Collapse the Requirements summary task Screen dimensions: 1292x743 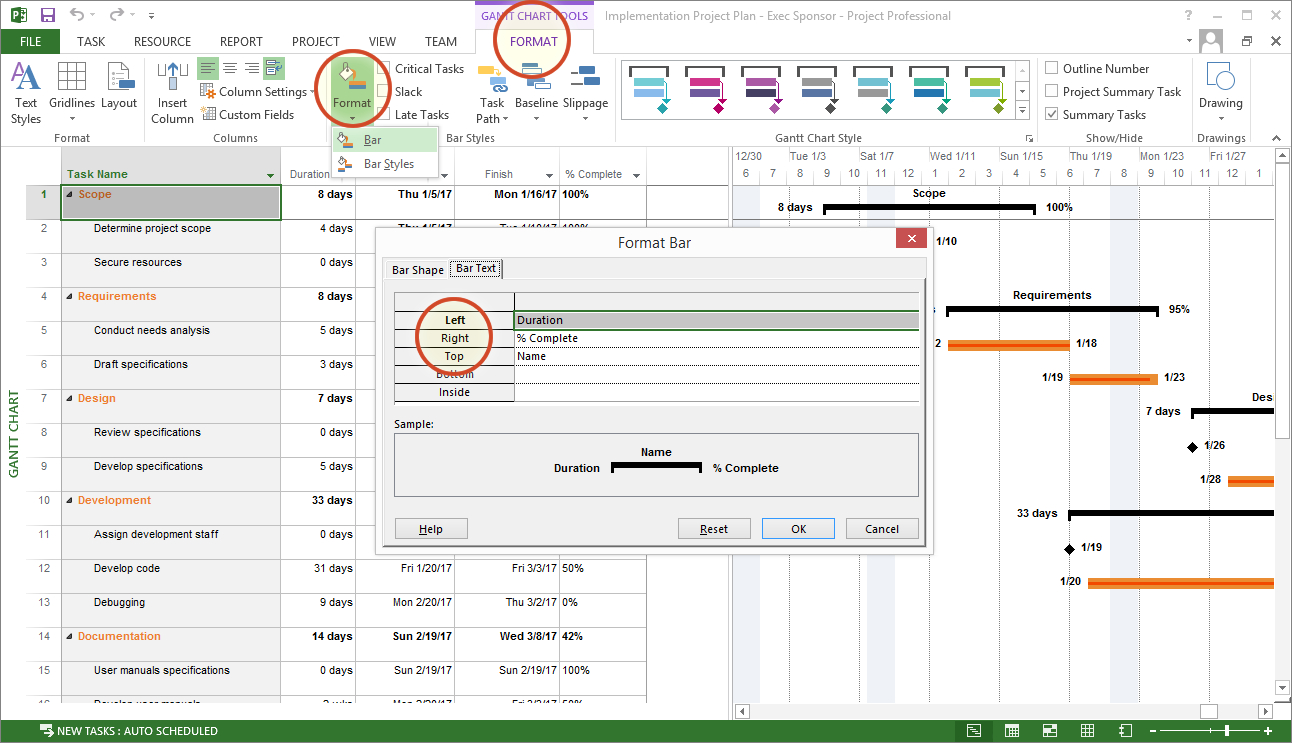[70, 297]
